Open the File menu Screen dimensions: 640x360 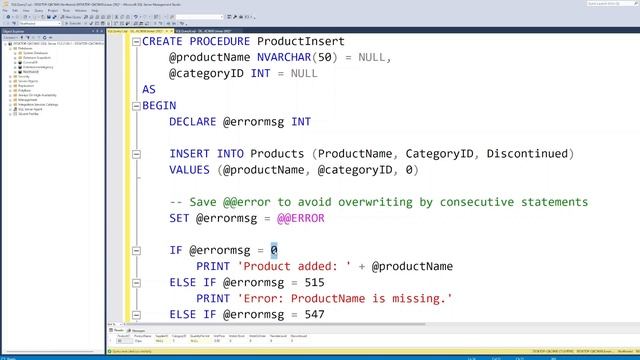(x=5, y=11)
